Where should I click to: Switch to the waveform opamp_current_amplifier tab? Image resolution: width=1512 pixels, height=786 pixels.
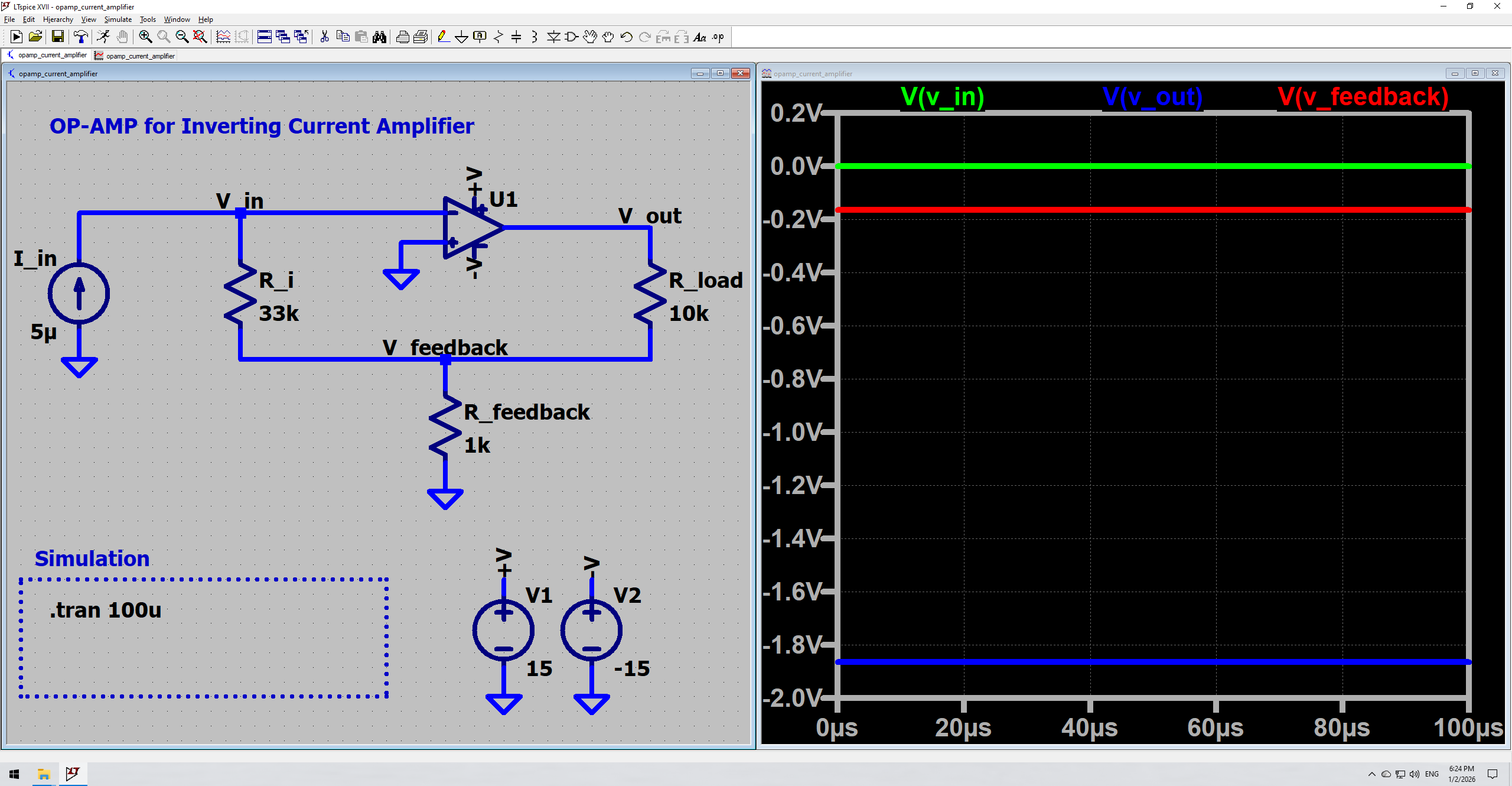pos(136,56)
